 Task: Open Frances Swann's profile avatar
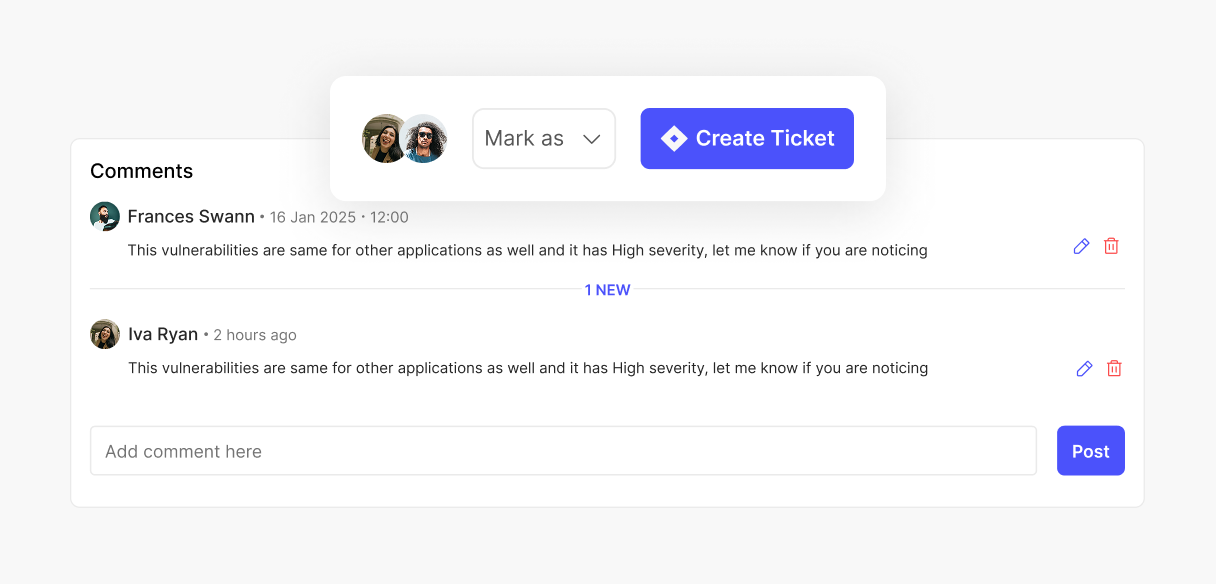pyautogui.click(x=105, y=217)
